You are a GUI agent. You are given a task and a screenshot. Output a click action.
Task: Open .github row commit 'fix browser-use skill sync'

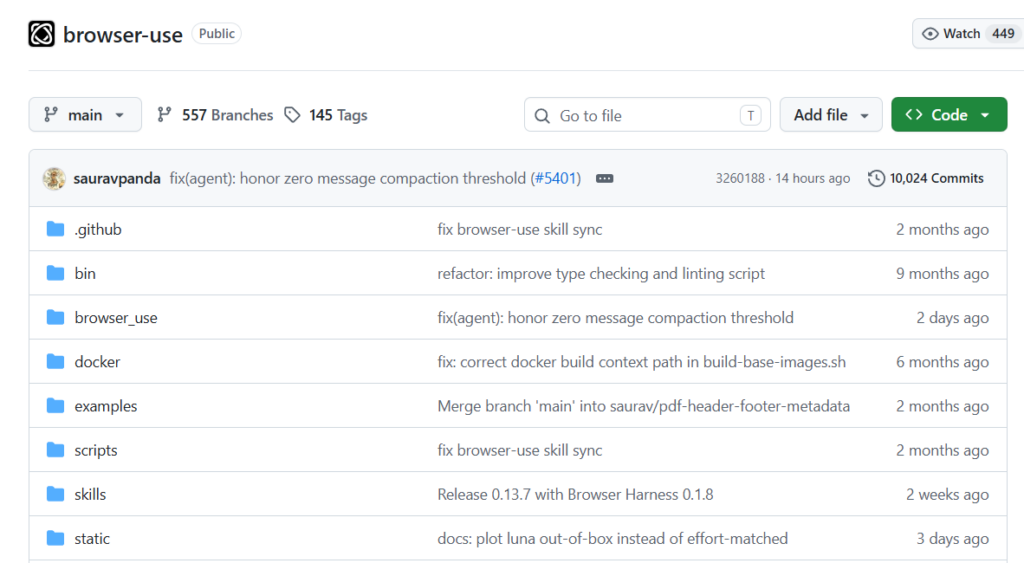tap(520, 229)
